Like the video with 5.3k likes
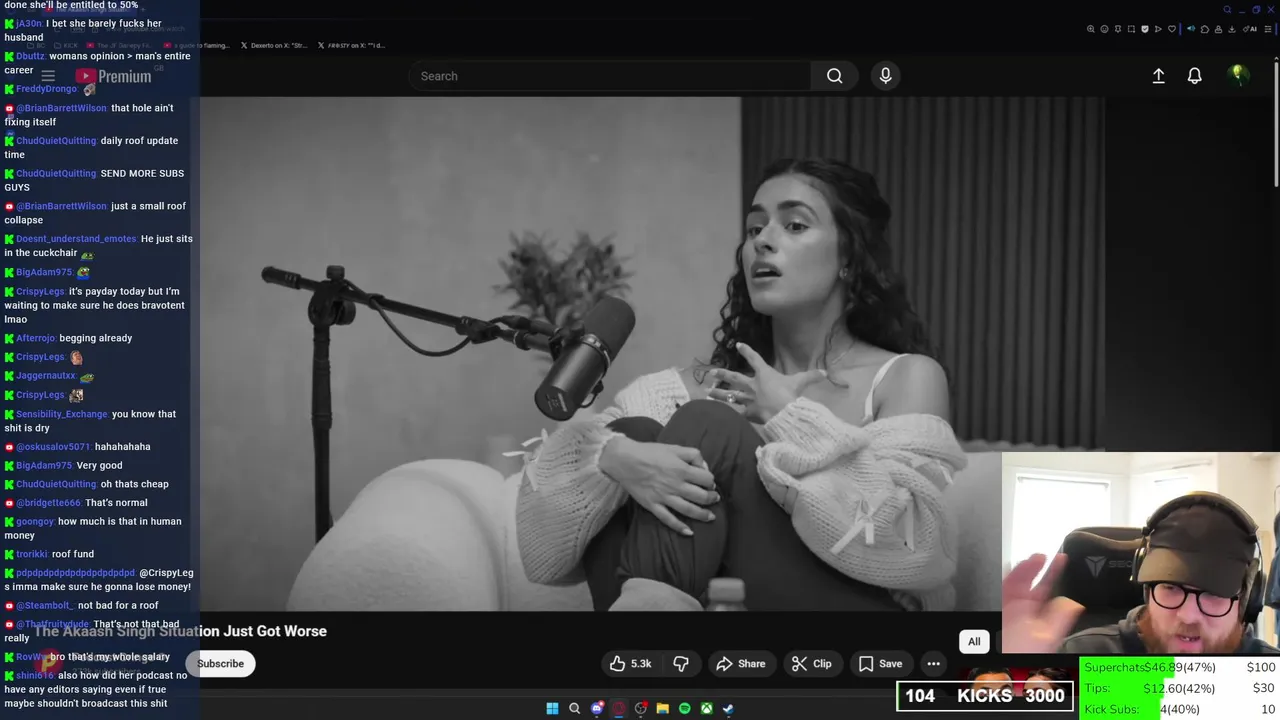Viewport: 1280px width, 720px height. coord(631,664)
